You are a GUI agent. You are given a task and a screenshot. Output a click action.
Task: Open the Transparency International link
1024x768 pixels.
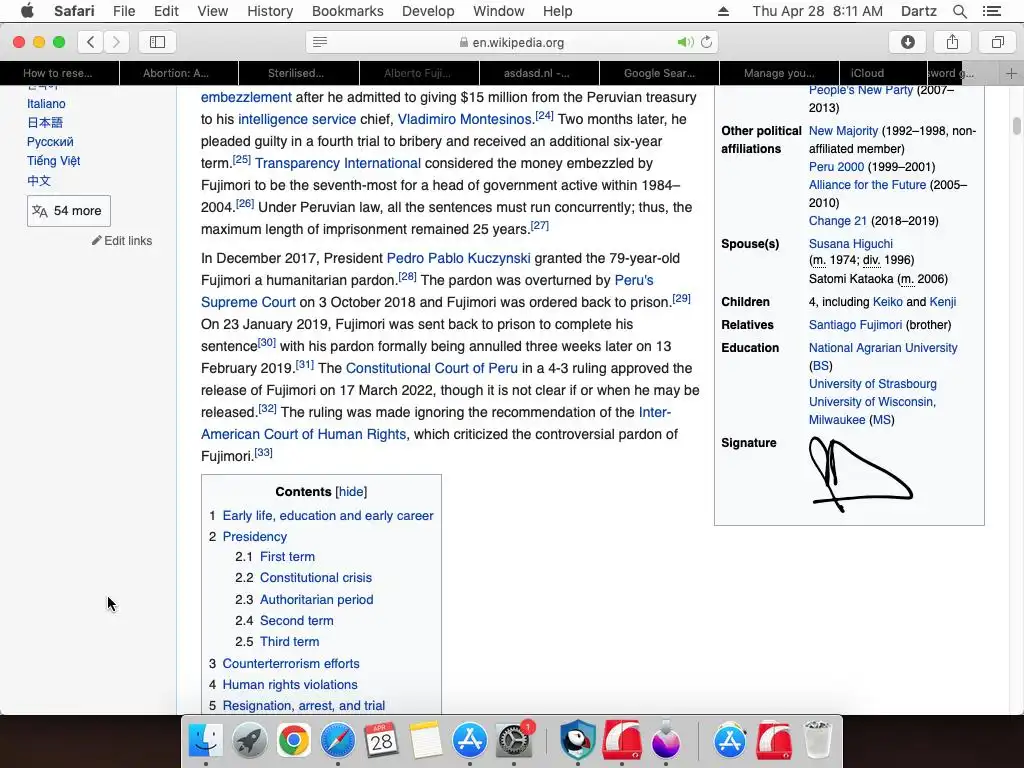338,163
